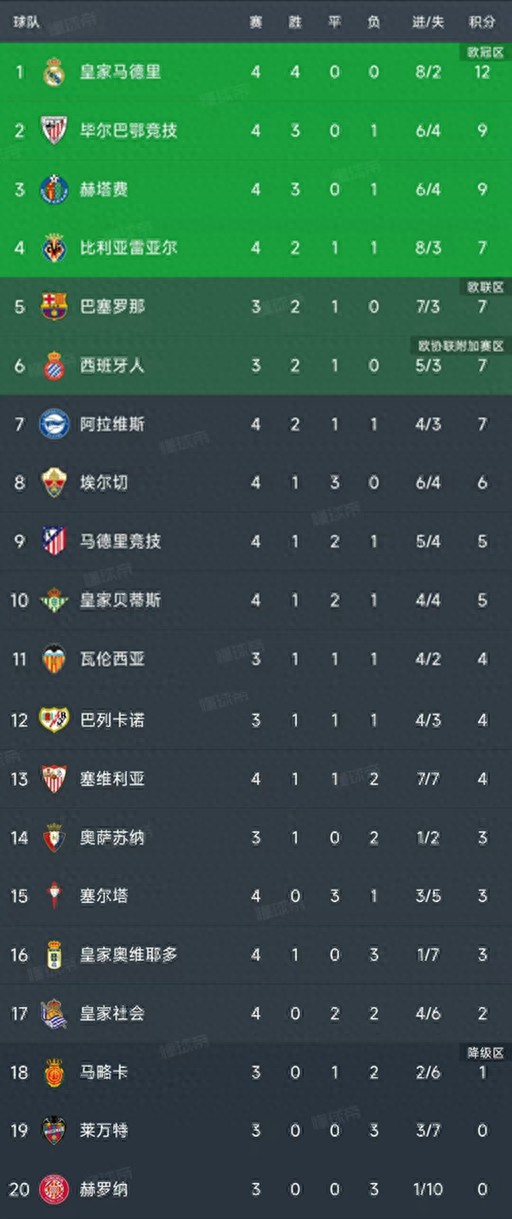Open the 马略卡 row in position 18
The height and width of the screenshot is (1219, 512).
(256, 1073)
